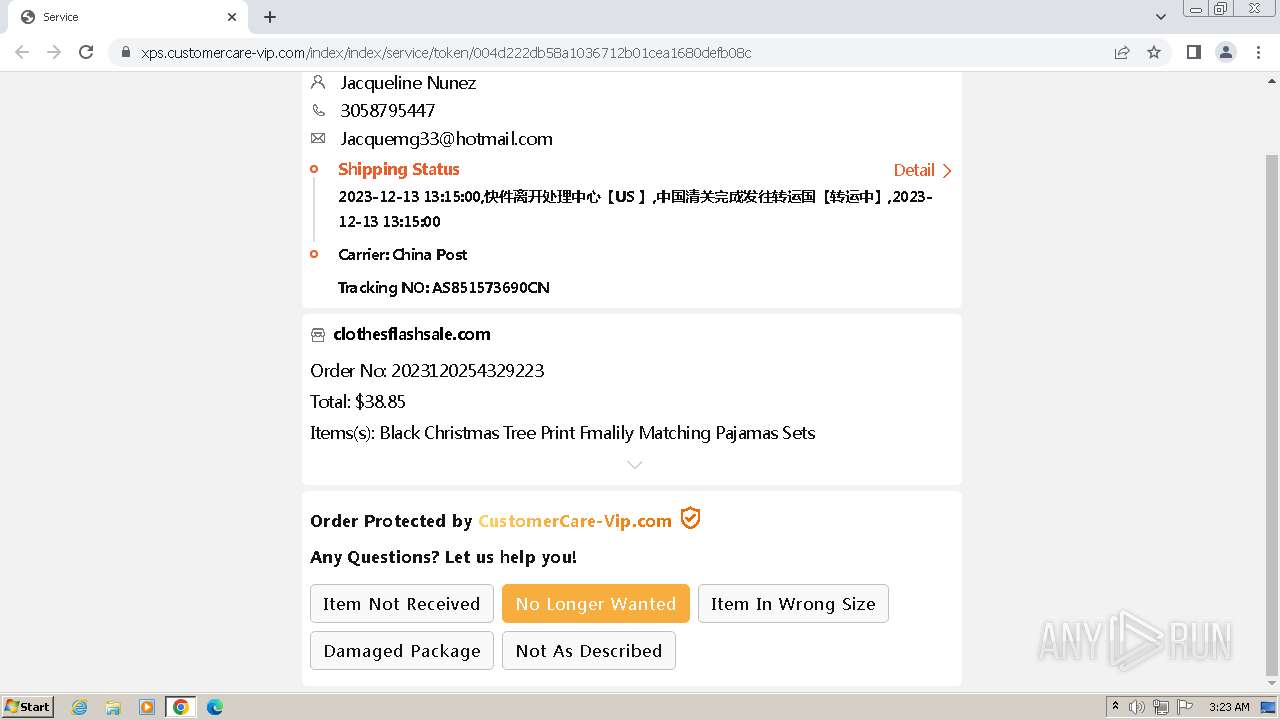Click Carrier: China Post text
The height and width of the screenshot is (720, 1280).
[x=403, y=255]
